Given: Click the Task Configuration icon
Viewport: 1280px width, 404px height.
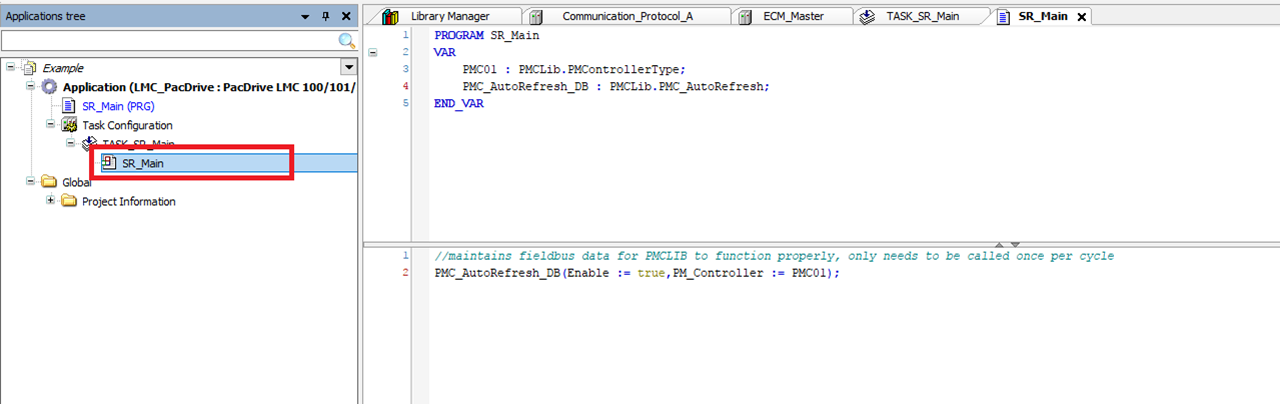Looking at the screenshot, I should coord(70,125).
